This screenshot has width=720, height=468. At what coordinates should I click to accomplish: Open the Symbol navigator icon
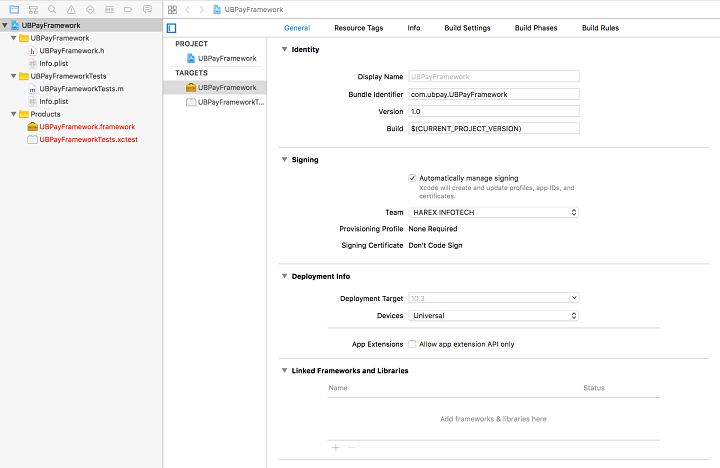[x=33, y=9]
